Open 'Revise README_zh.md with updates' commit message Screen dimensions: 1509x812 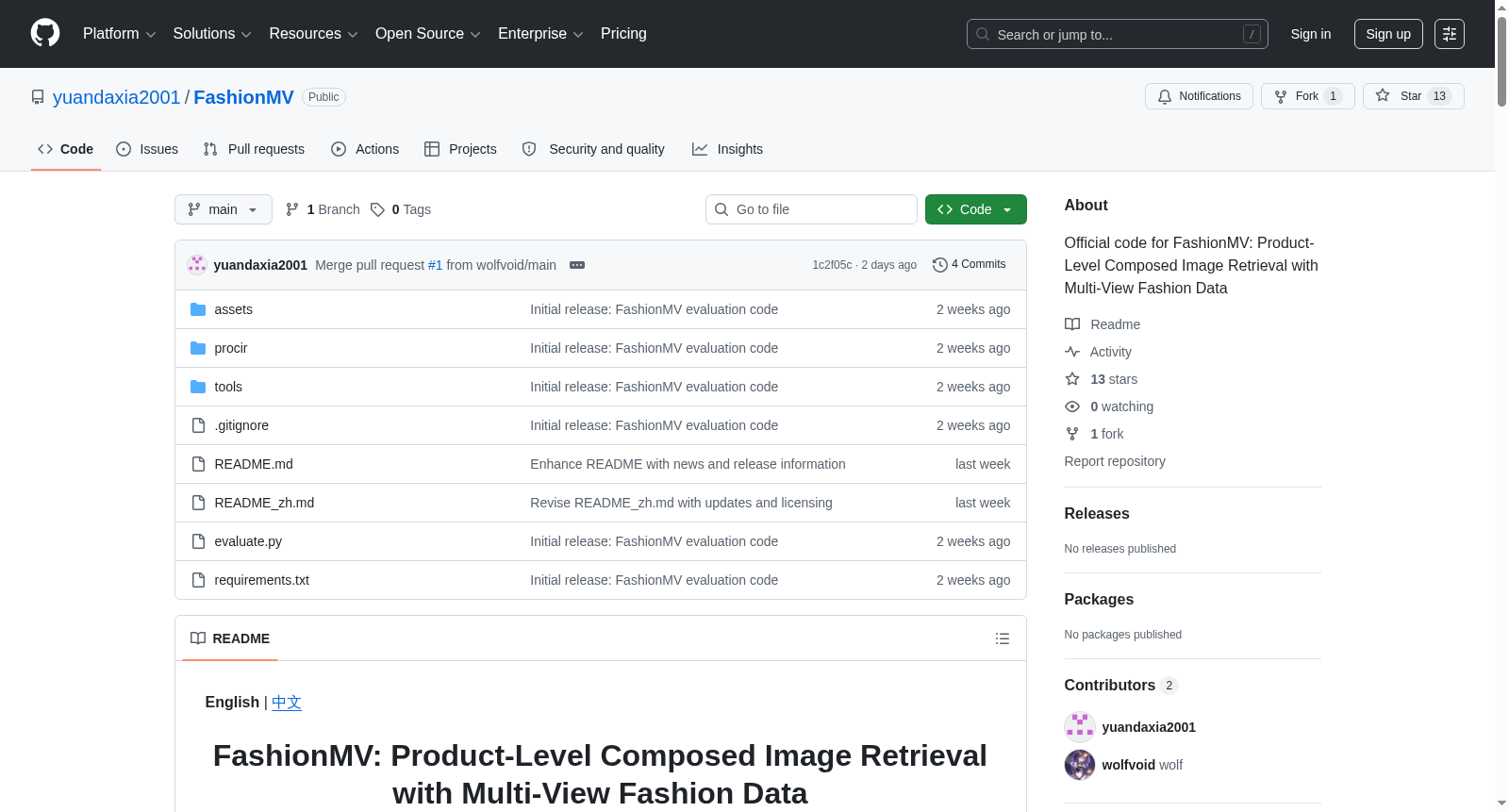tap(681, 503)
